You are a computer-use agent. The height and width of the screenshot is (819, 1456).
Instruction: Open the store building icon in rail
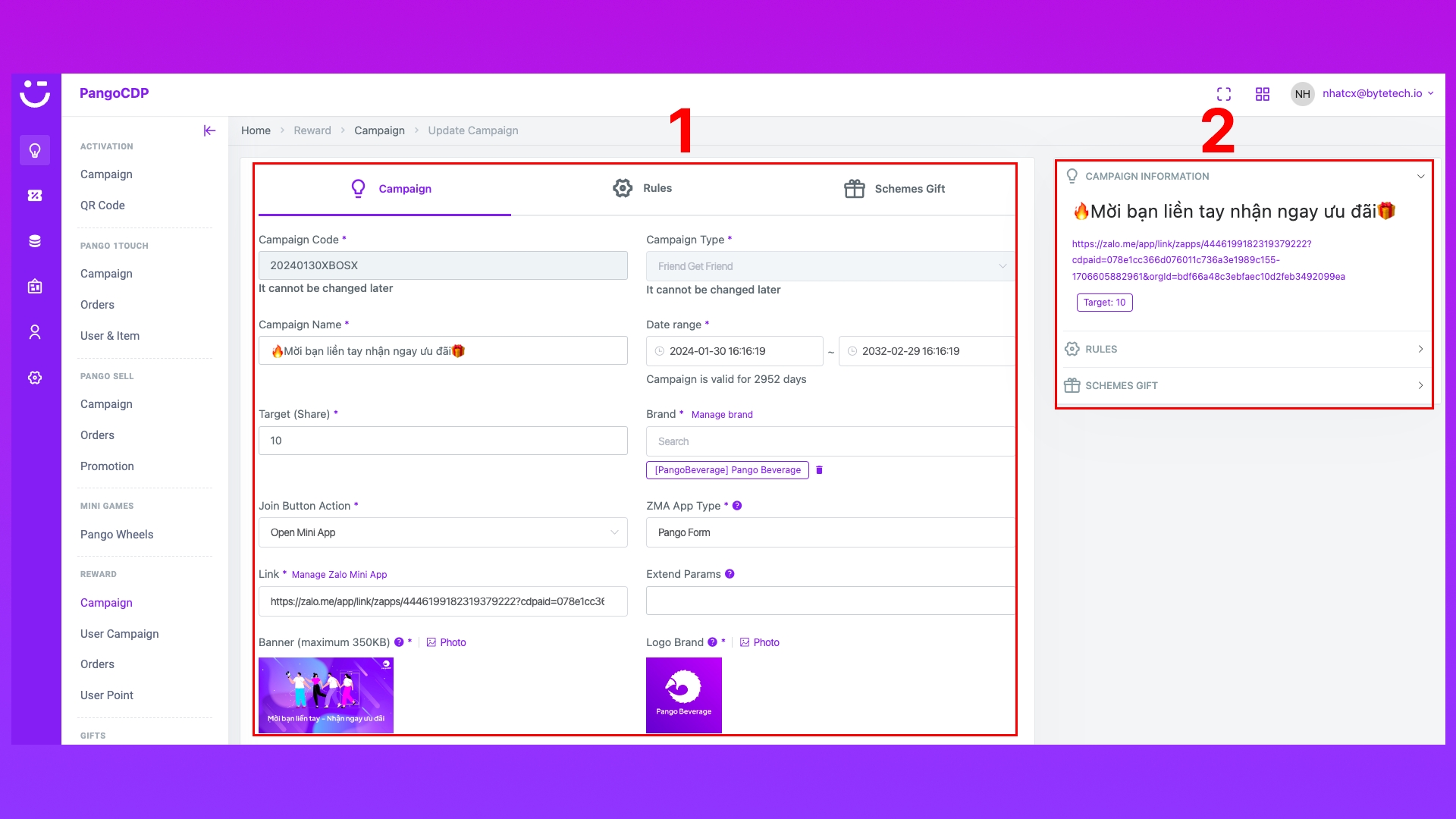click(35, 287)
